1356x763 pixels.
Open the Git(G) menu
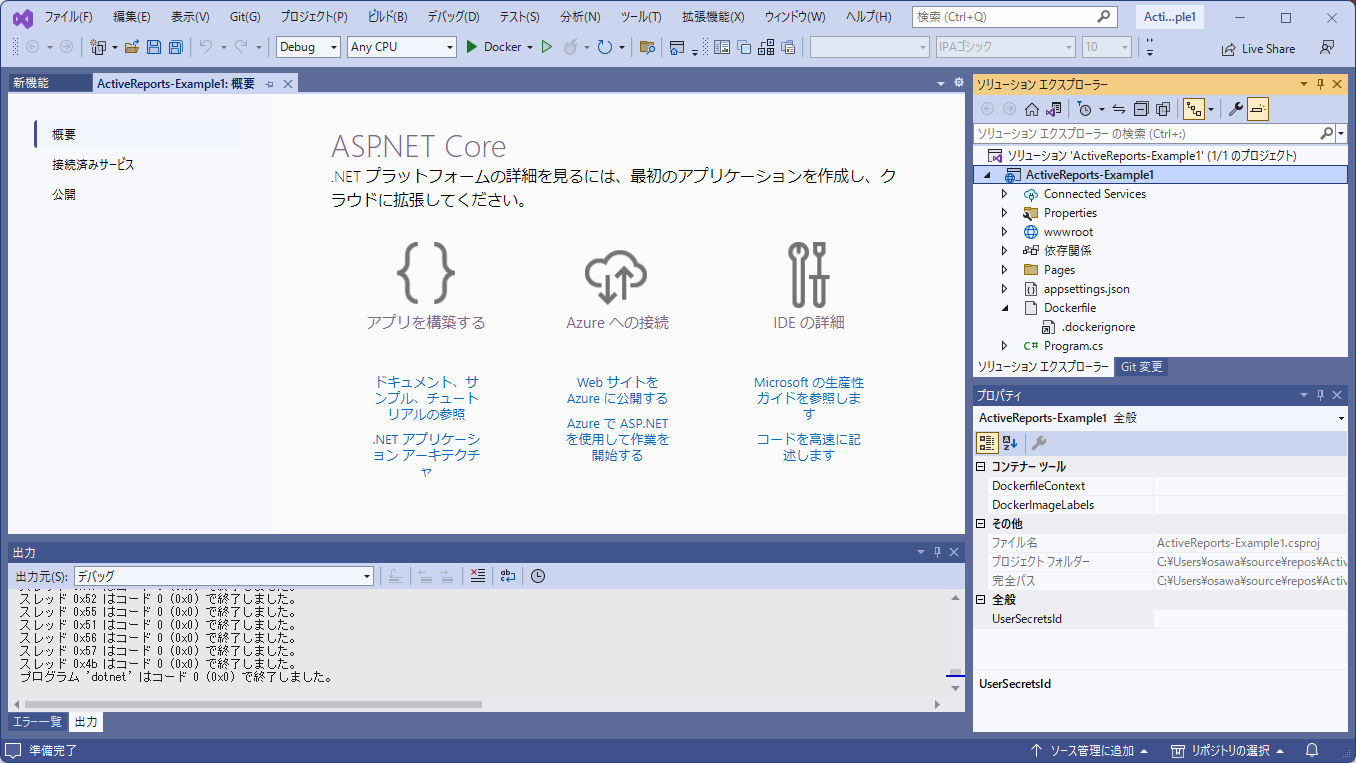245,17
